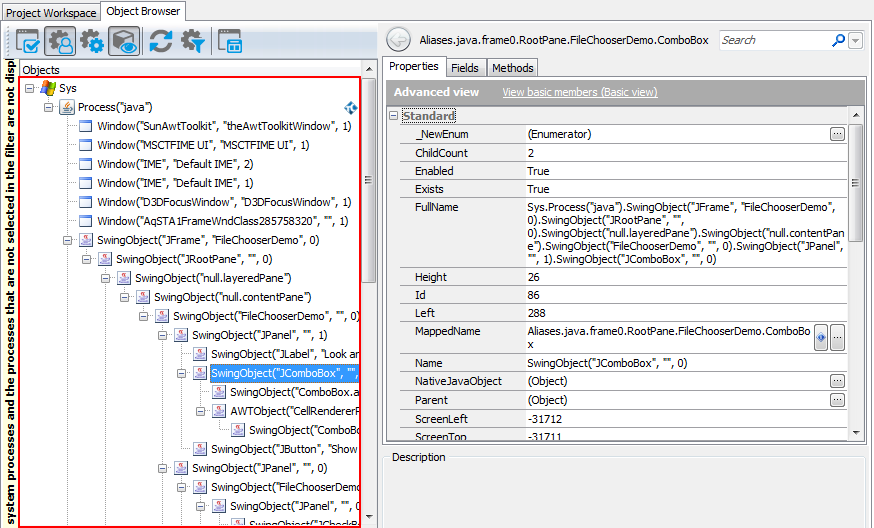Toggle the gear-with-user process filter icon
Screen dimensions: 874x528
pyautogui.click(x=61, y=41)
